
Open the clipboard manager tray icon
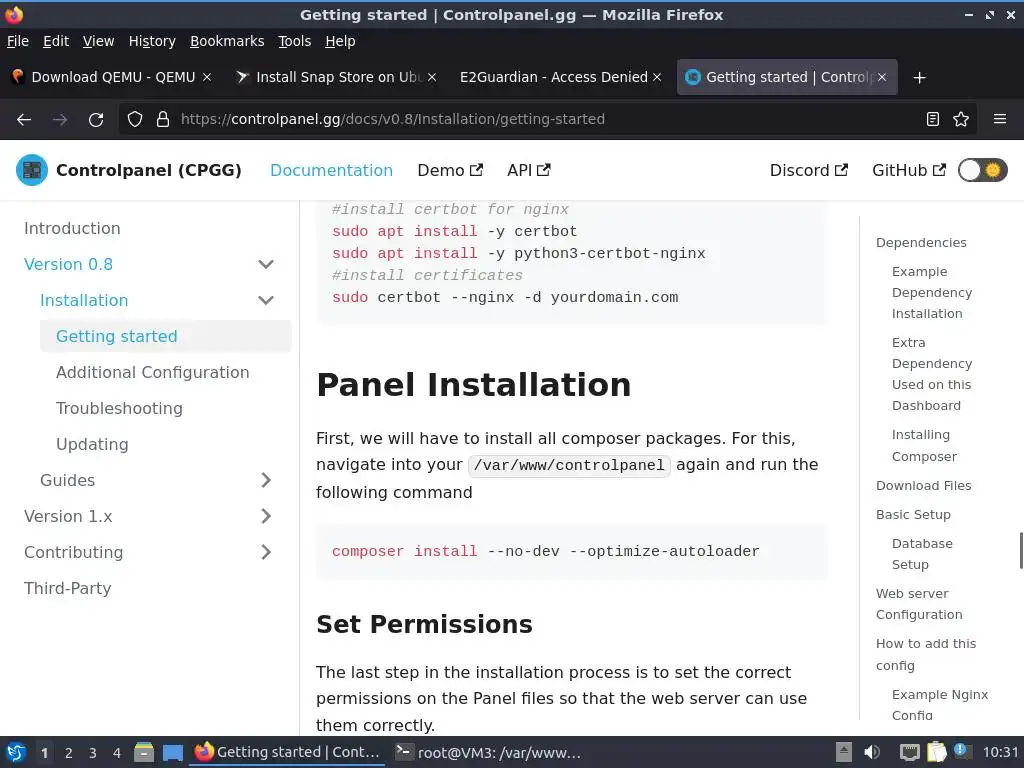click(936, 752)
